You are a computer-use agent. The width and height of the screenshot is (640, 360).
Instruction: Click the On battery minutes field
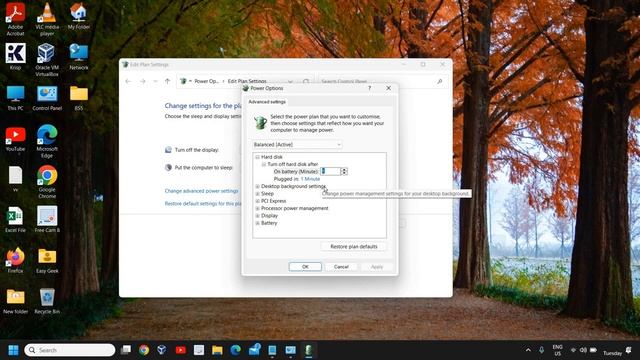pyautogui.click(x=330, y=171)
